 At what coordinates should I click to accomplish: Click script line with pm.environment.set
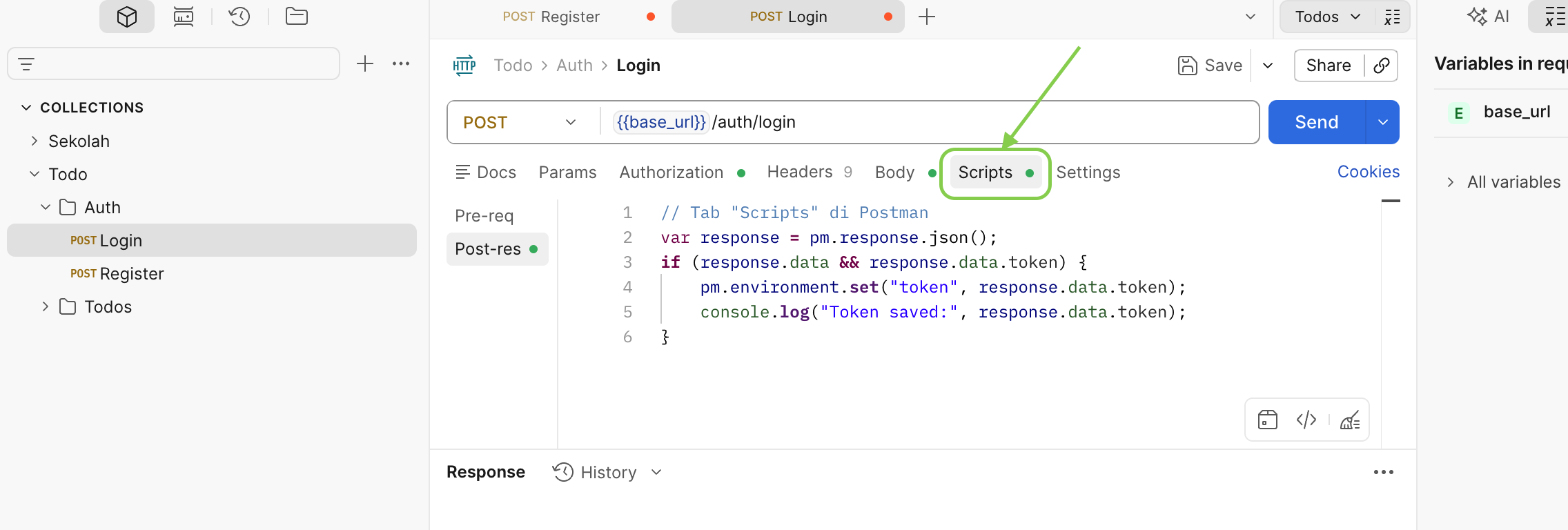(943, 287)
